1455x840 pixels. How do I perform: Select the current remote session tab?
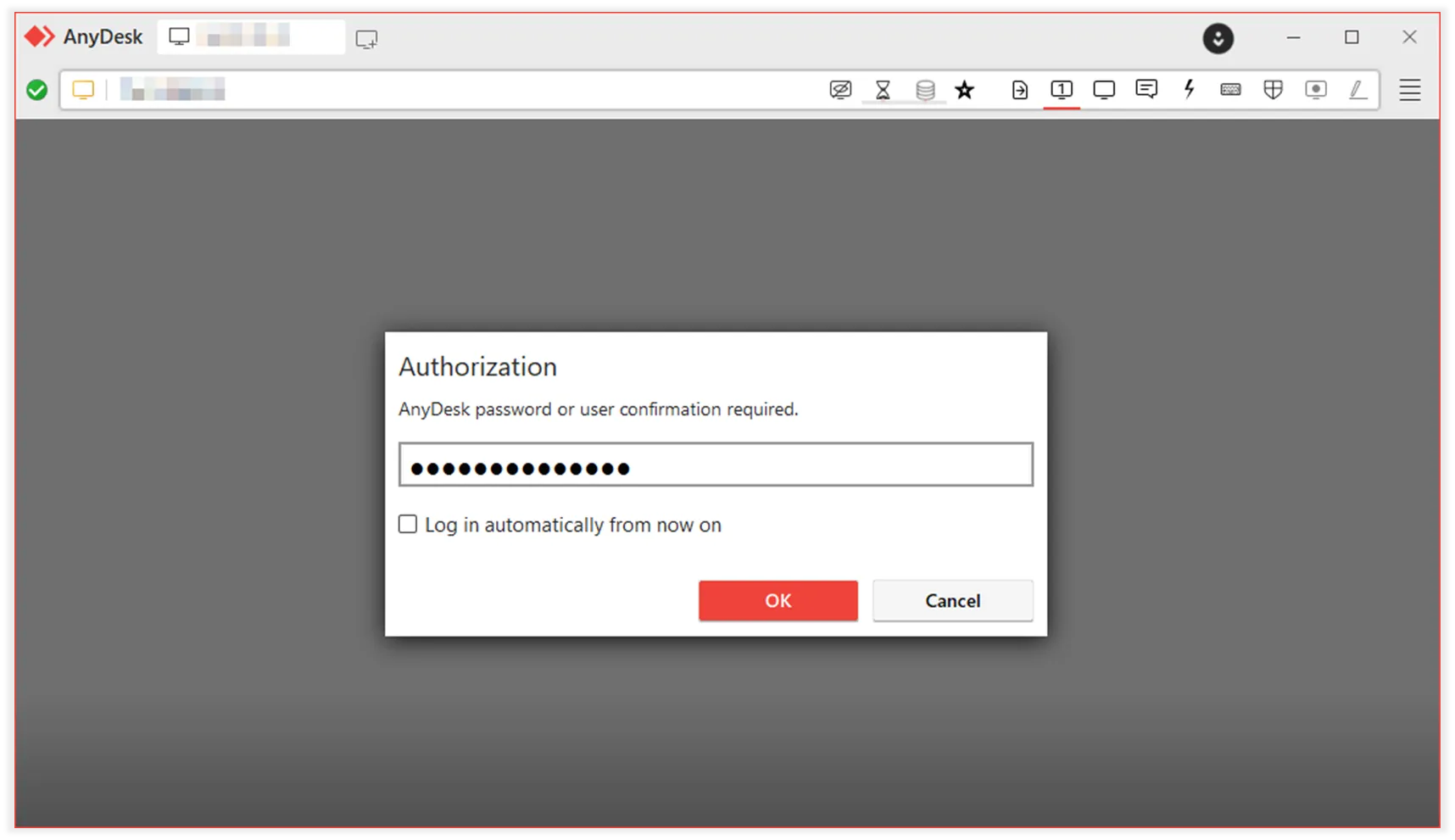point(250,37)
